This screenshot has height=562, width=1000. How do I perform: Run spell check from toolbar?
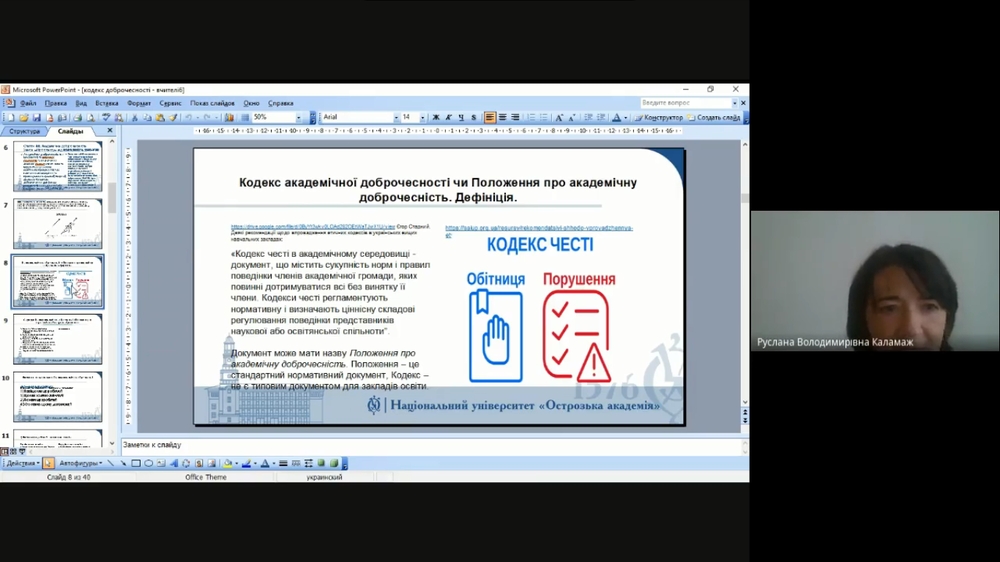coord(106,117)
